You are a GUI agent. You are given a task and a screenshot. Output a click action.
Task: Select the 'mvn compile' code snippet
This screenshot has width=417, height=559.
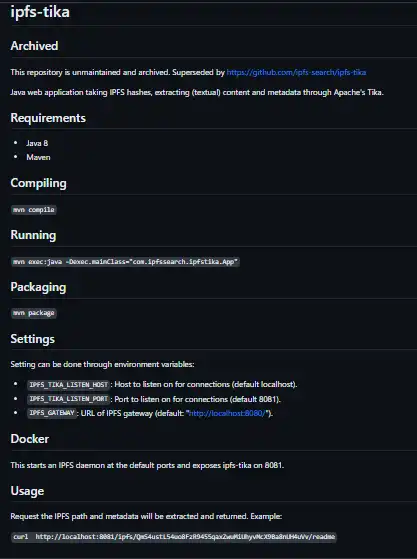(x=34, y=210)
